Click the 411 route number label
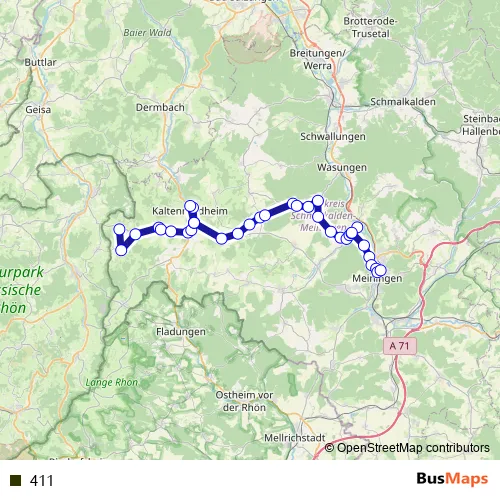This screenshot has width=500, height=500. [x=42, y=481]
